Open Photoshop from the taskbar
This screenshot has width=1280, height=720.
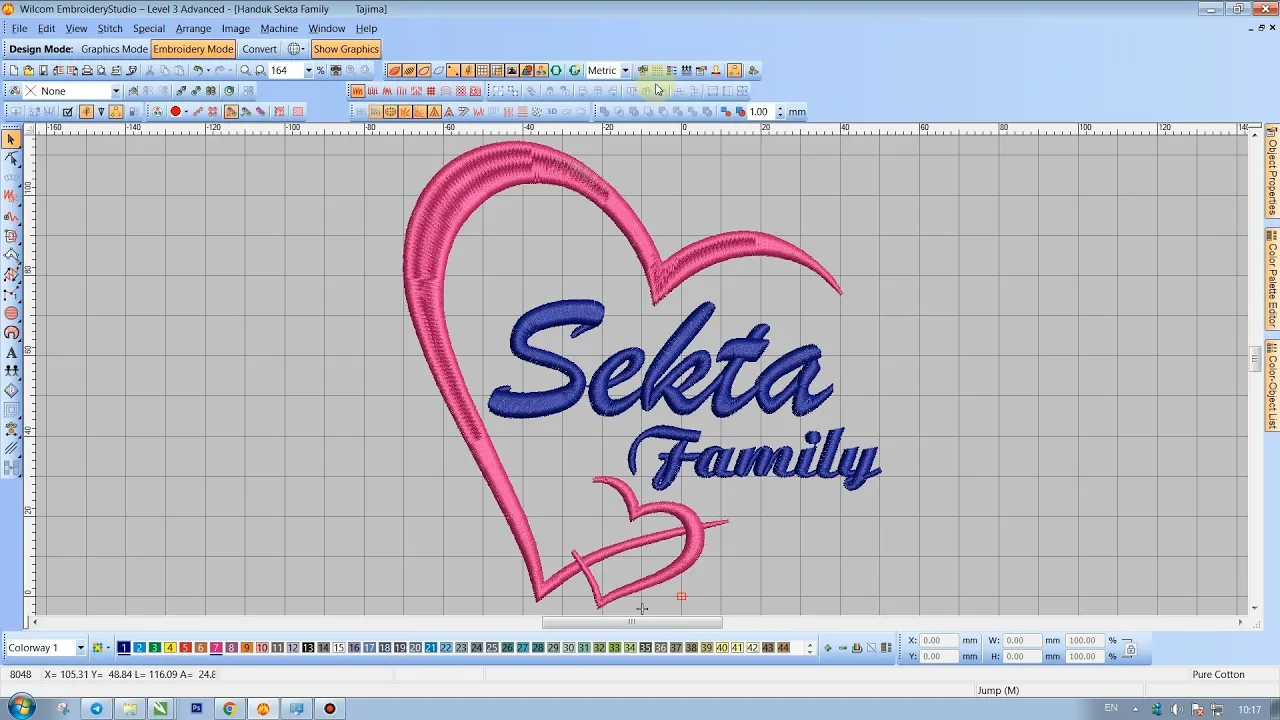[x=196, y=709]
